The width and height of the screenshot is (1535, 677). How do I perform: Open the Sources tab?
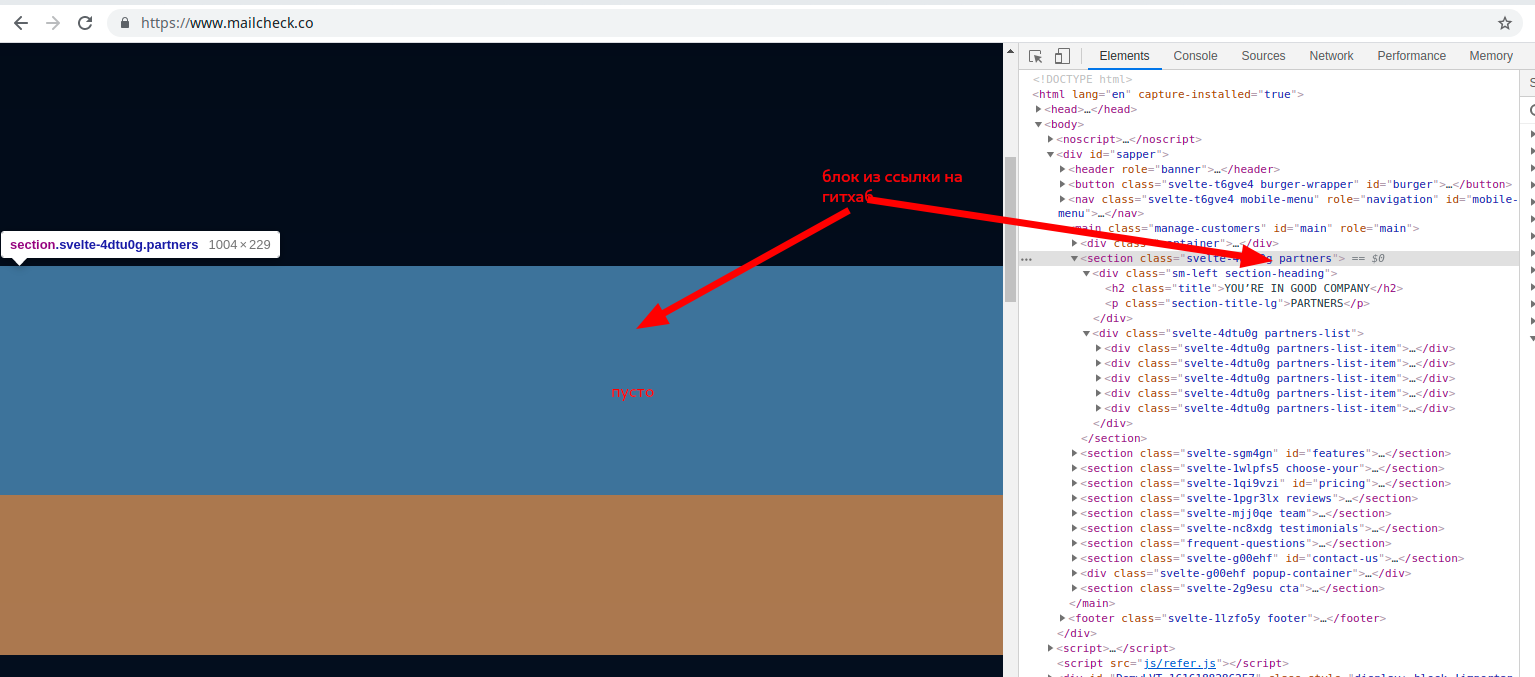pos(1263,56)
